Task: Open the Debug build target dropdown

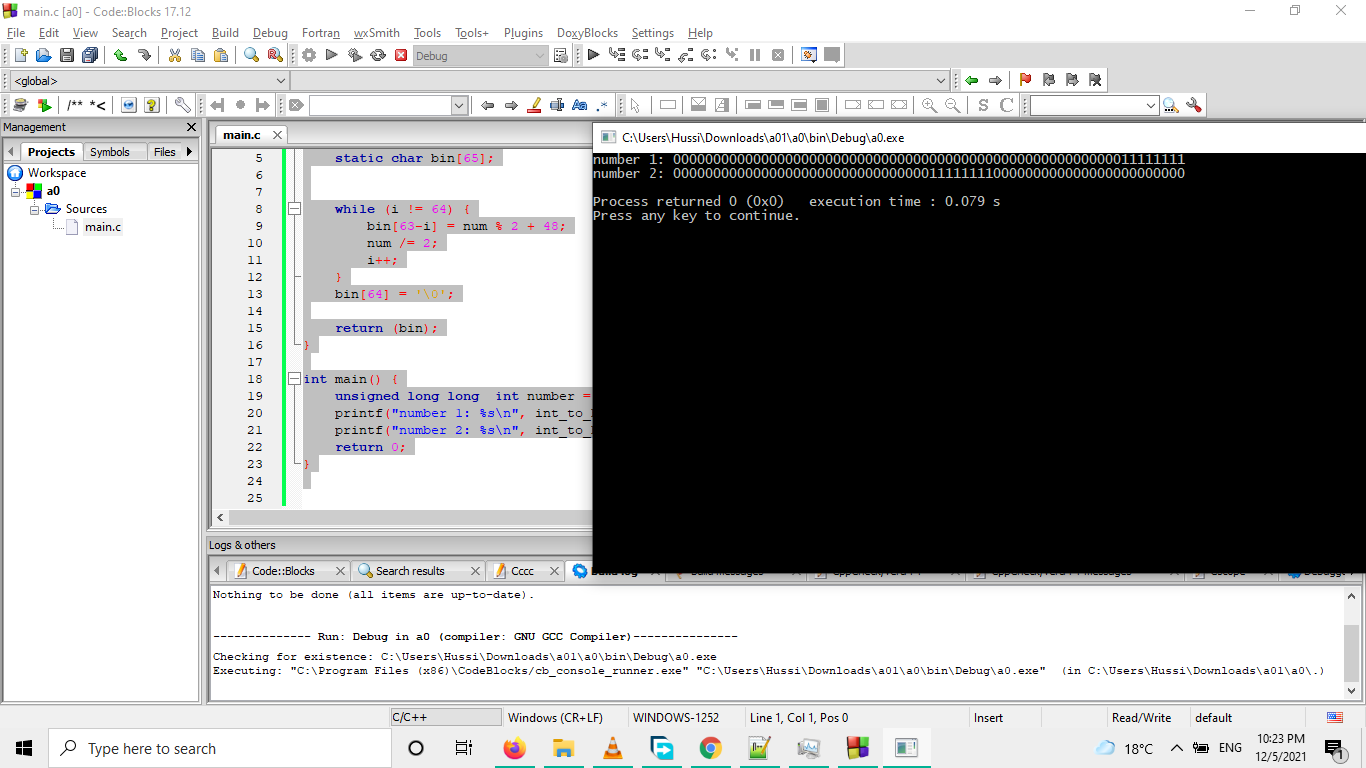Action: click(x=540, y=56)
